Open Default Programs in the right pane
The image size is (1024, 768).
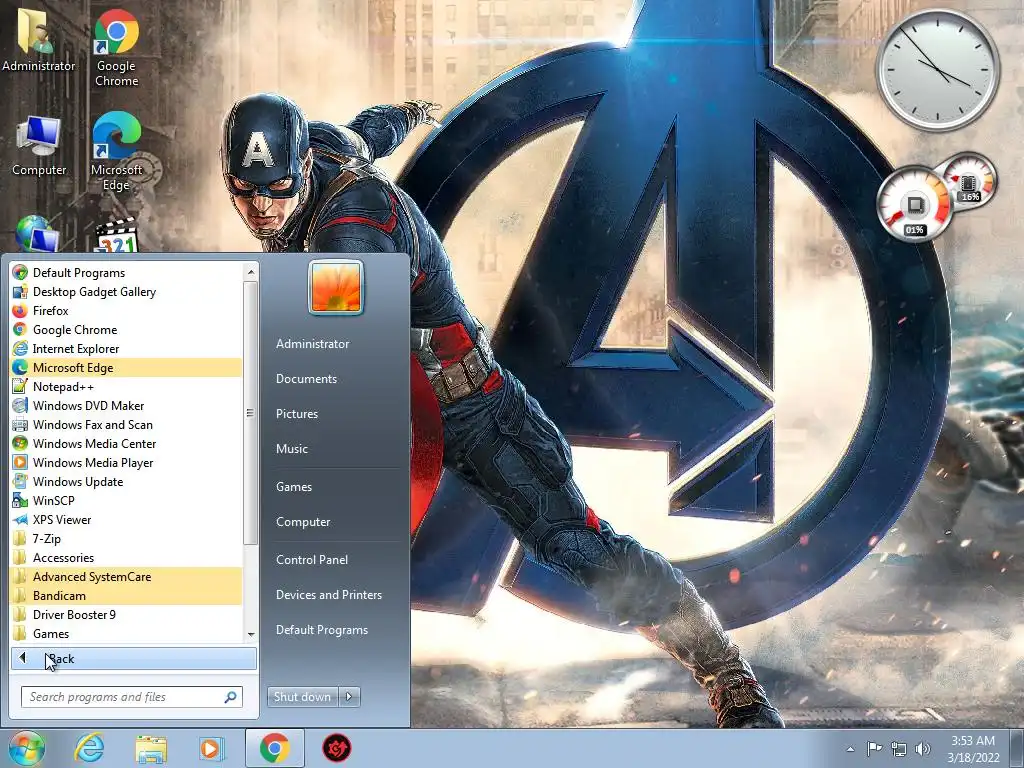point(321,630)
